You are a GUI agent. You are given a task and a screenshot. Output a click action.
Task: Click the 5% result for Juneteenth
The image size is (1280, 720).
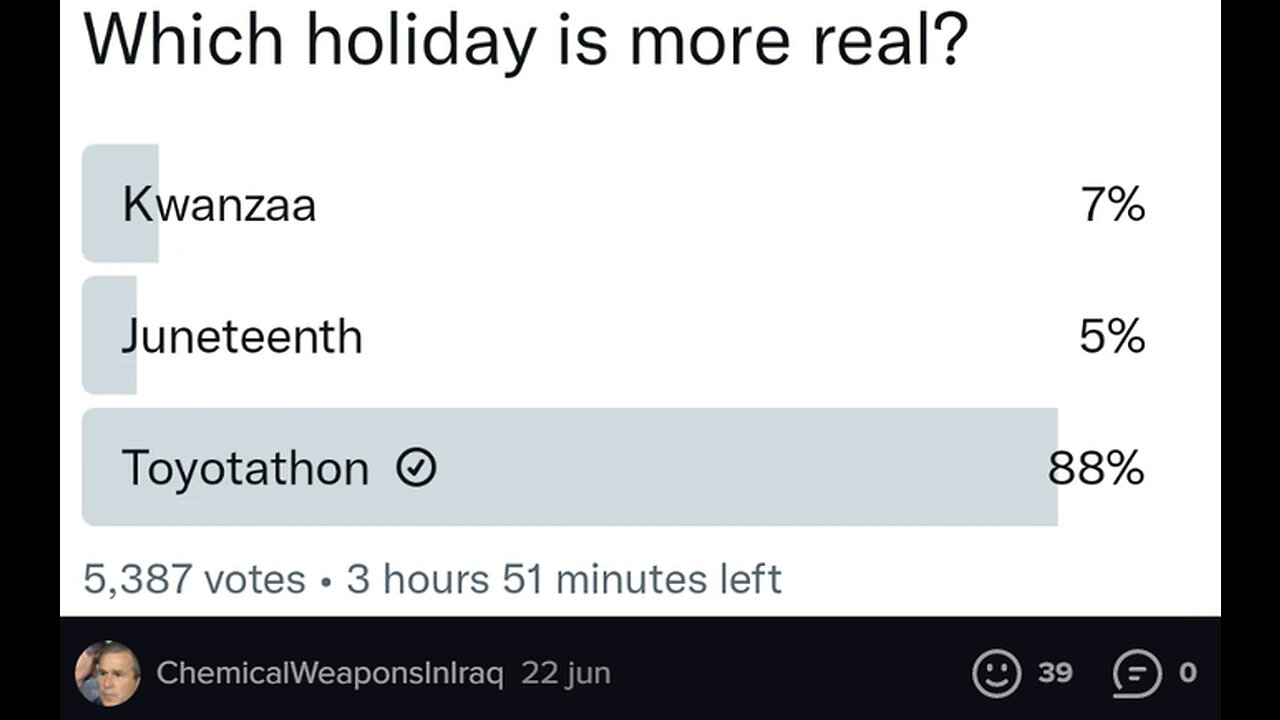tap(1112, 336)
